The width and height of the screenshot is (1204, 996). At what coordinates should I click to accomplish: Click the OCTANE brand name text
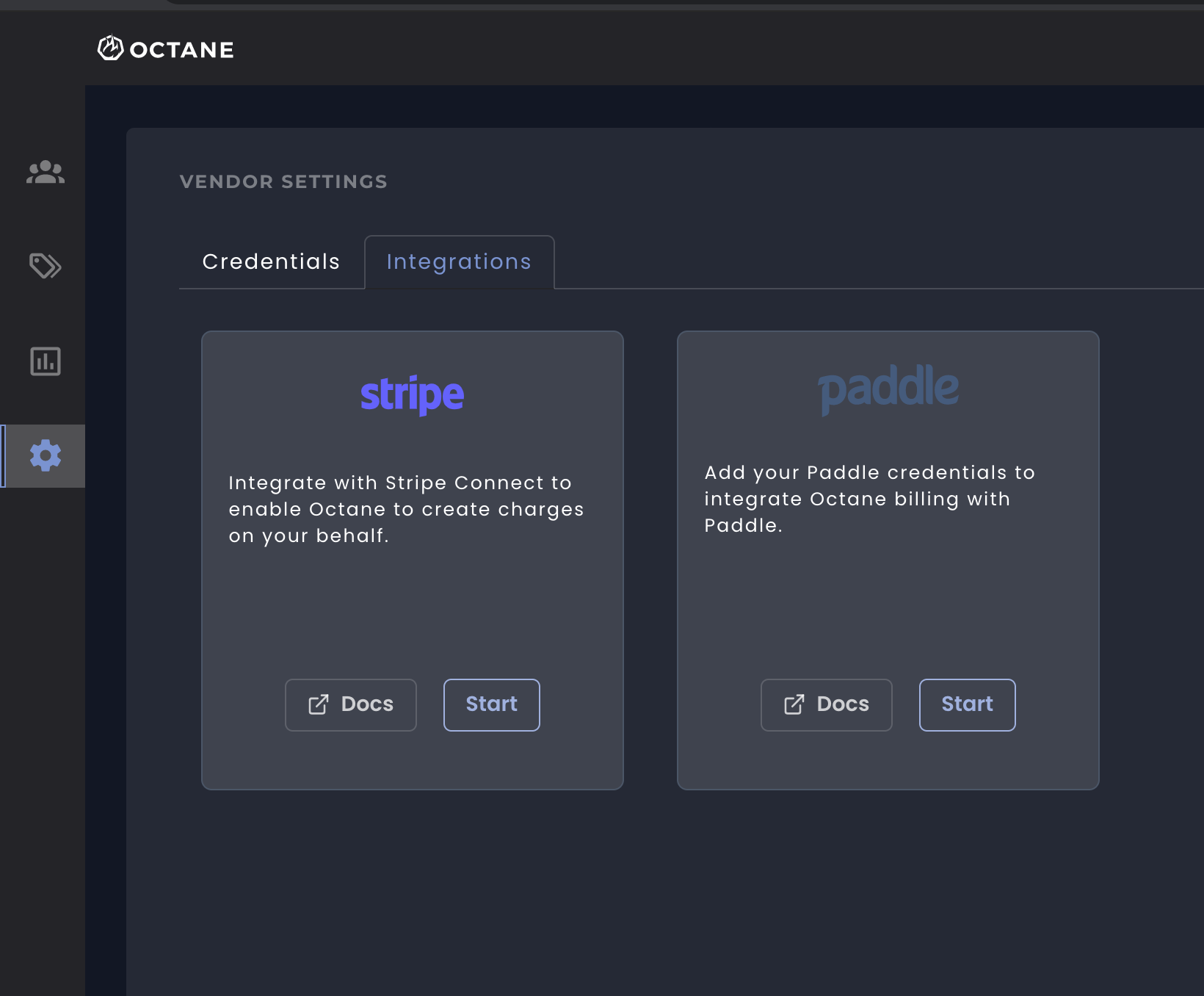(x=182, y=50)
